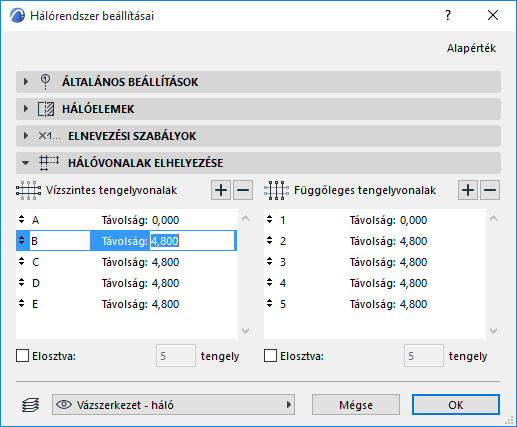This screenshot has height=427, width=517.
Task: Click the HÁLÓELEMEK grid elements icon
Action: [46, 109]
